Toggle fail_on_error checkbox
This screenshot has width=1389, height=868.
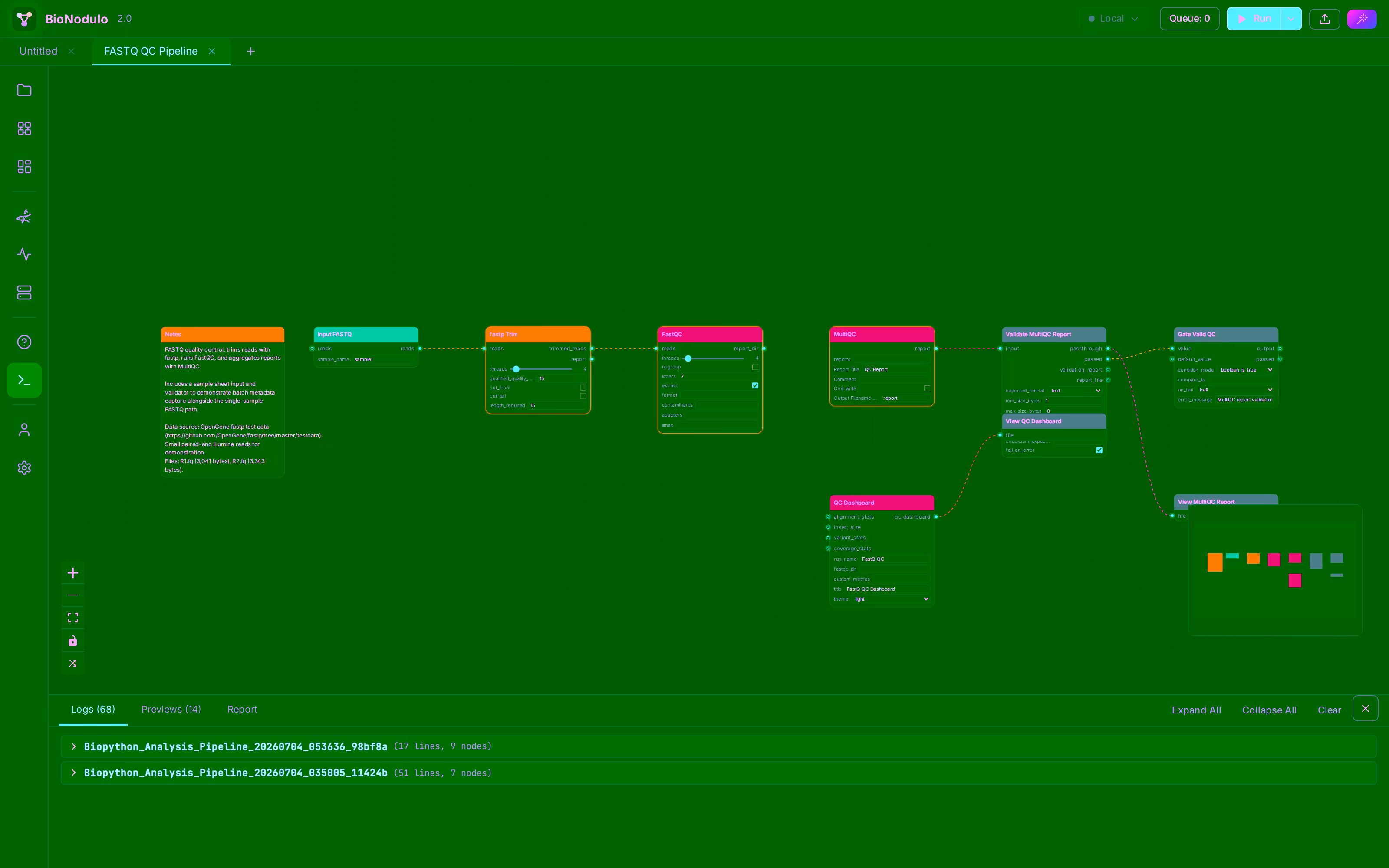click(x=1099, y=450)
